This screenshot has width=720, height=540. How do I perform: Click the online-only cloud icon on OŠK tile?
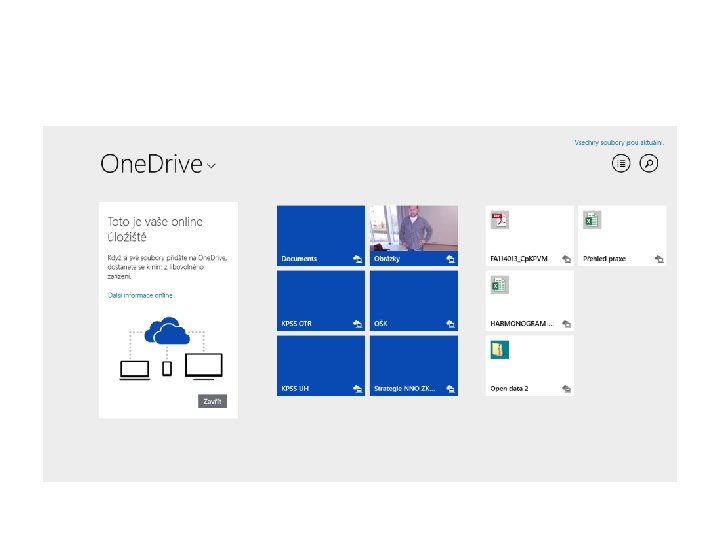450,324
